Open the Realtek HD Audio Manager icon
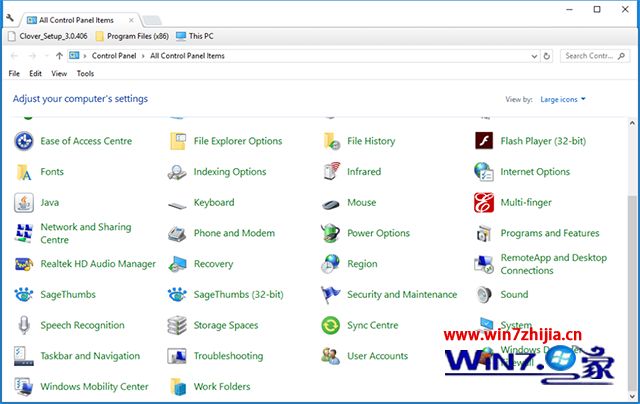The image size is (640, 404). (x=24, y=264)
